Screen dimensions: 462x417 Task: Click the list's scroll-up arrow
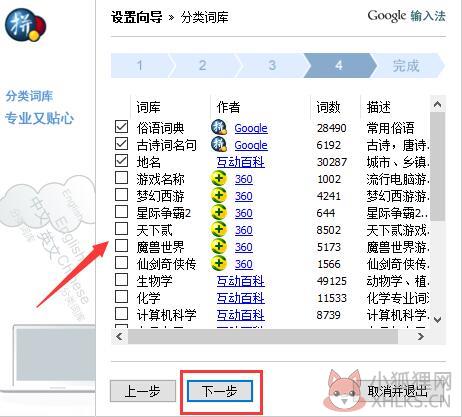click(x=438, y=105)
